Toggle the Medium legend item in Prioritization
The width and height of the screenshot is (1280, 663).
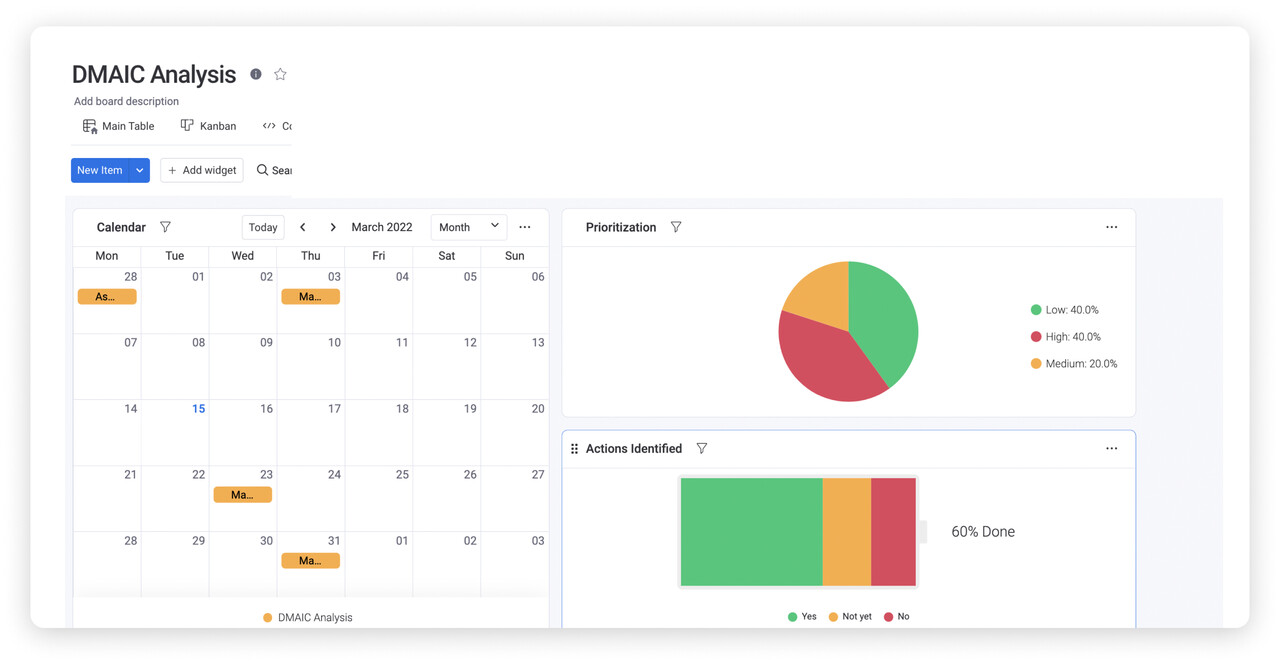click(1074, 364)
